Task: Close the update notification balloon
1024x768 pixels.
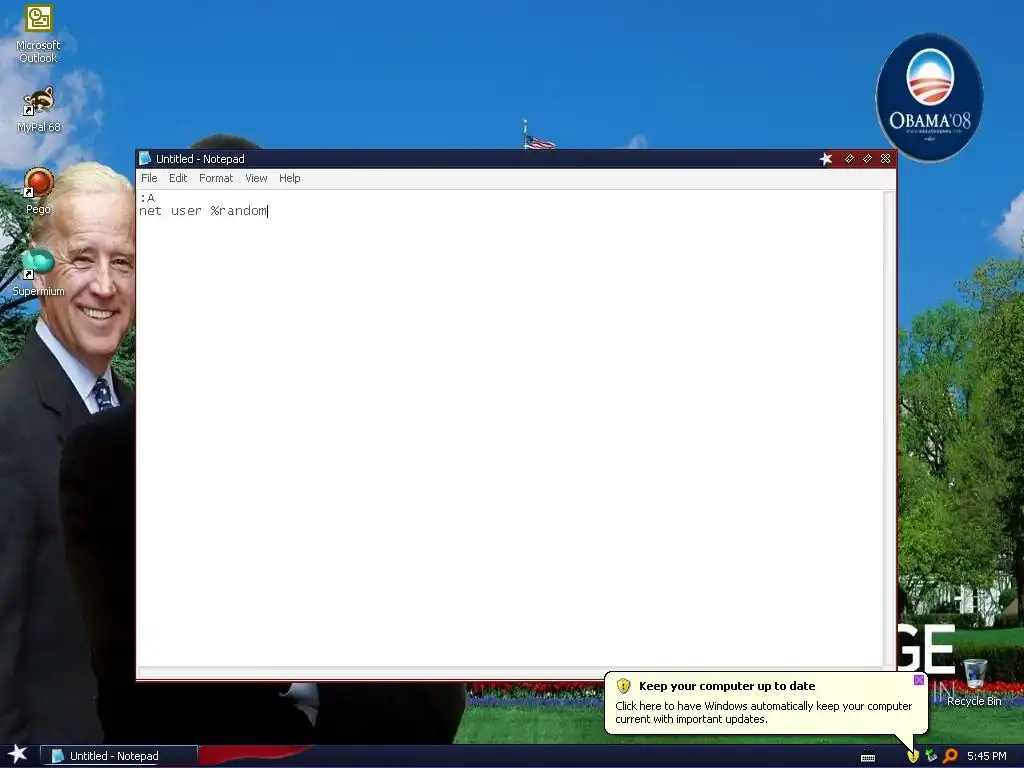Action: point(918,680)
